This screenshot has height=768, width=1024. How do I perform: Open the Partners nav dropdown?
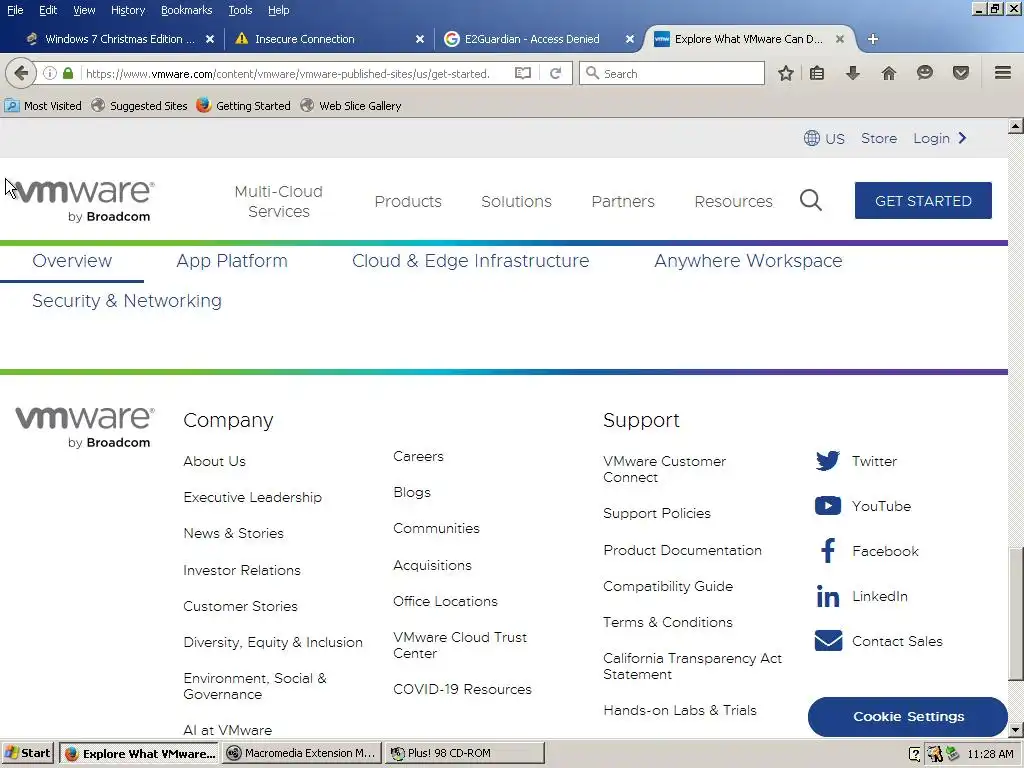623,201
